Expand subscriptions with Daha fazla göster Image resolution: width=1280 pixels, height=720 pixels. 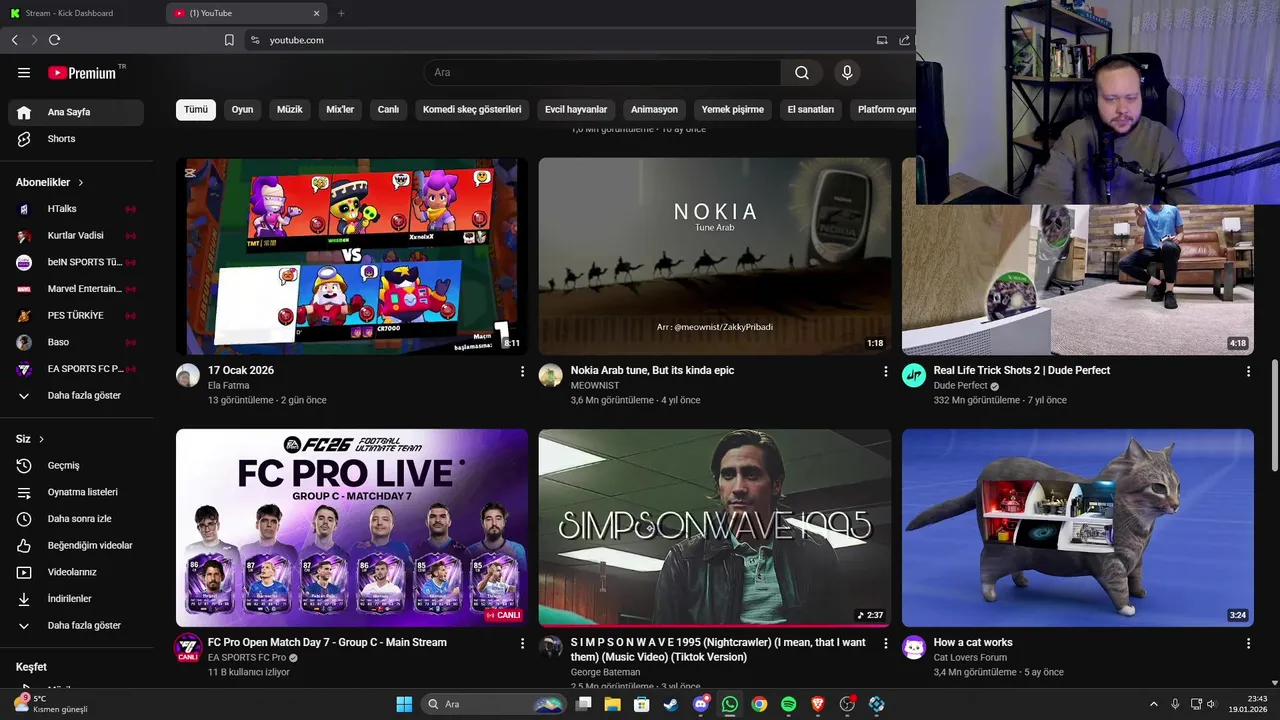pos(76,395)
